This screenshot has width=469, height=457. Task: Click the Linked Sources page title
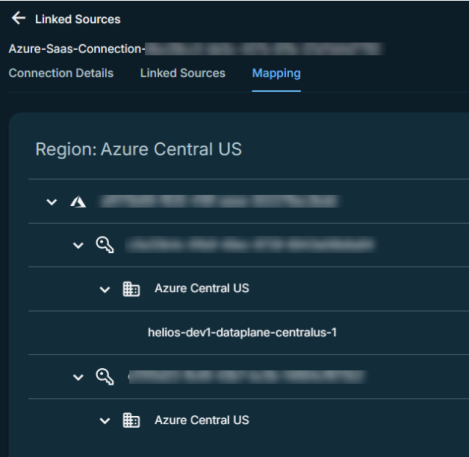pos(78,19)
